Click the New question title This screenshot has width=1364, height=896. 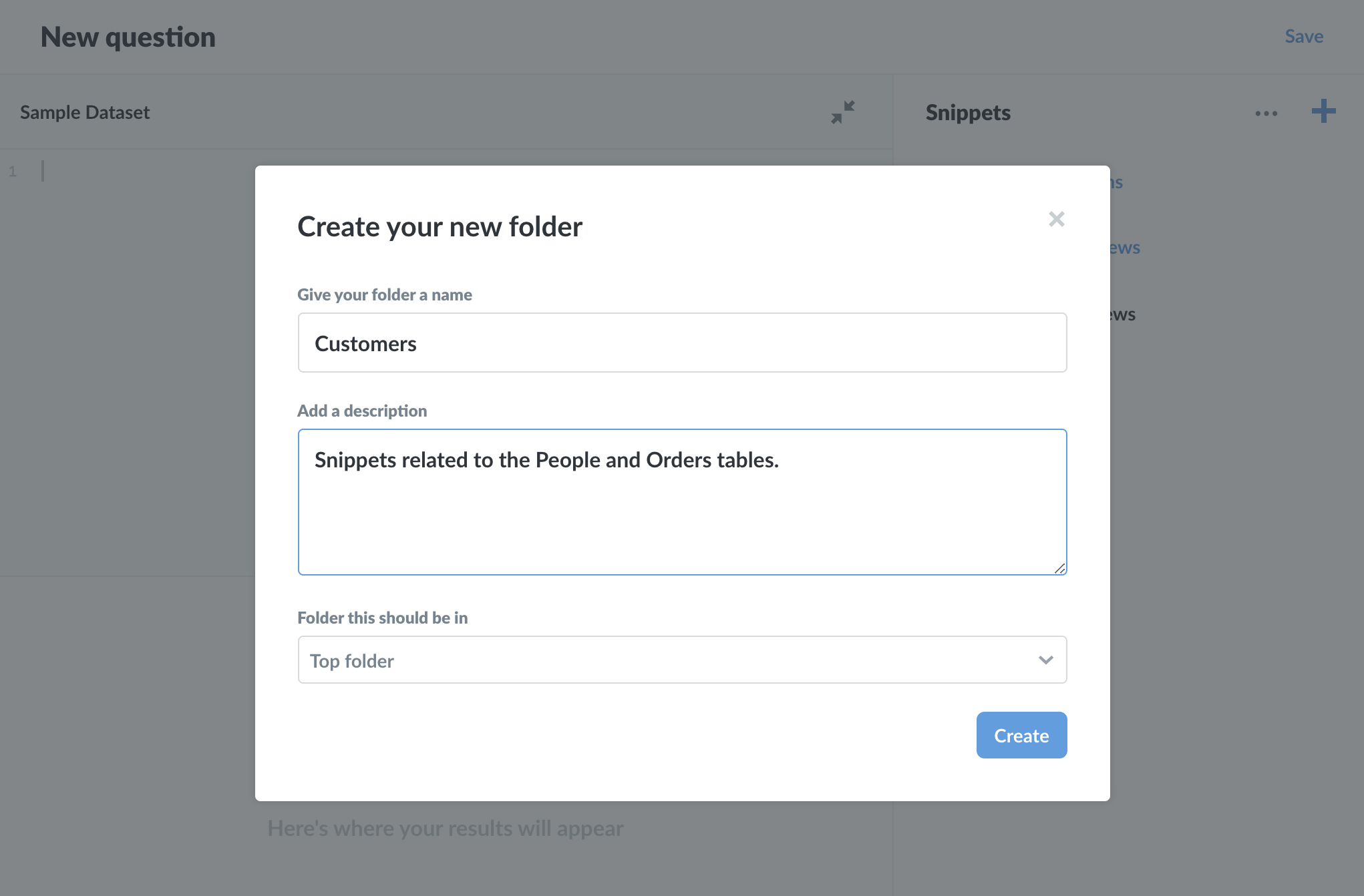[128, 37]
